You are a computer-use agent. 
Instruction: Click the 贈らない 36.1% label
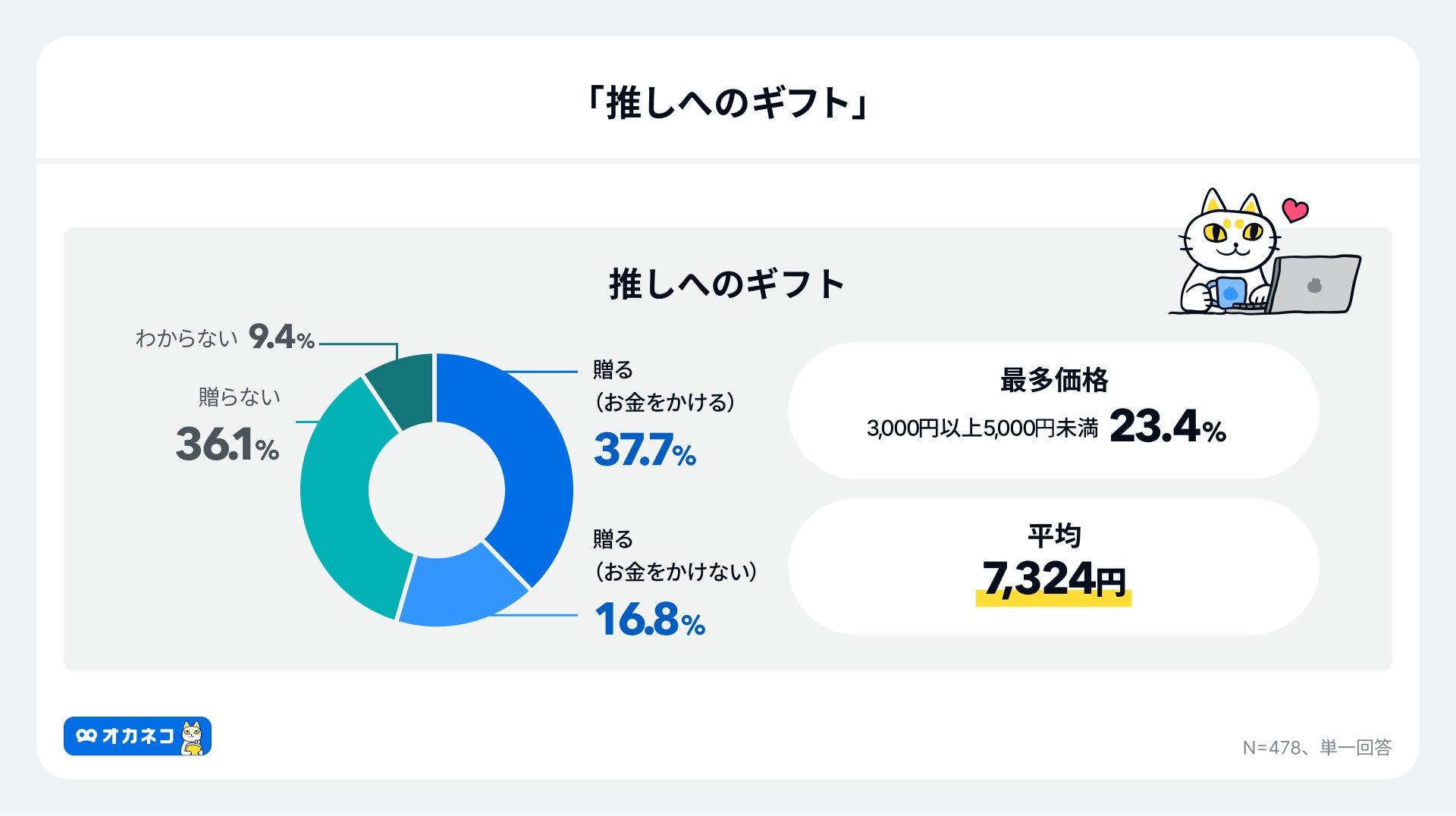point(229,428)
